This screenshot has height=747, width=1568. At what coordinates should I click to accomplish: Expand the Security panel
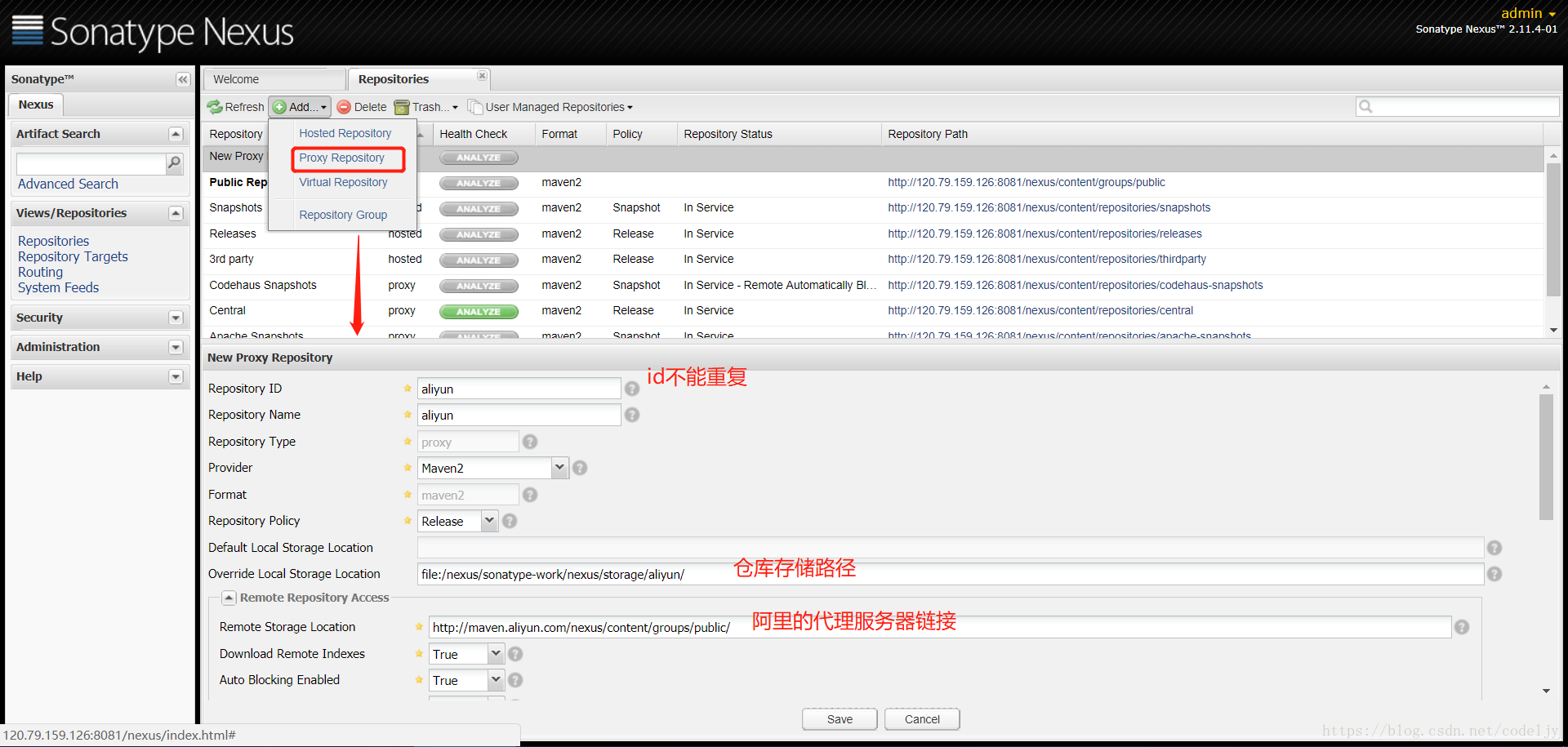[x=176, y=318]
